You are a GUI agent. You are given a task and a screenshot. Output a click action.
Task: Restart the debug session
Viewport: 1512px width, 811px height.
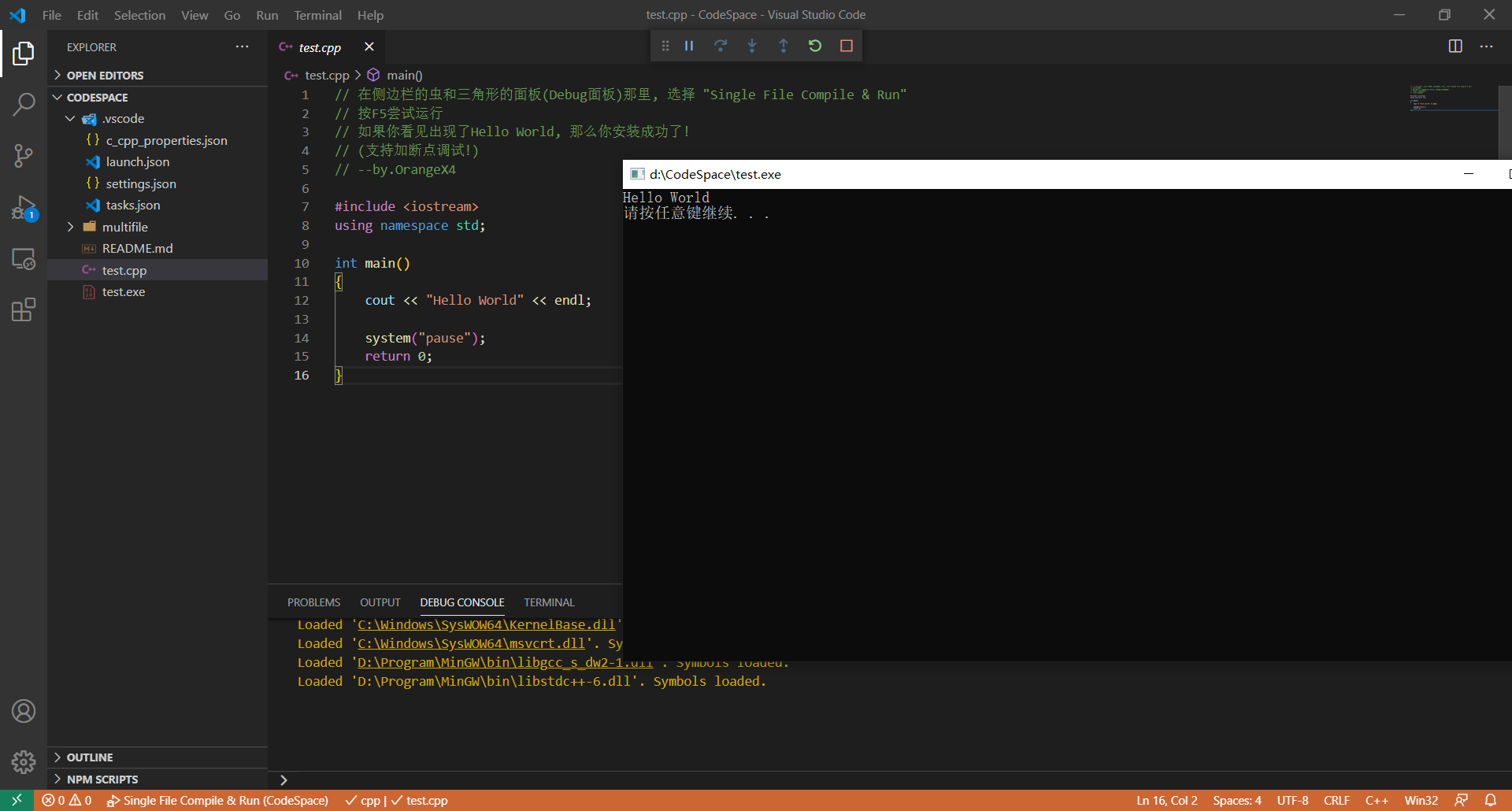[x=815, y=46]
